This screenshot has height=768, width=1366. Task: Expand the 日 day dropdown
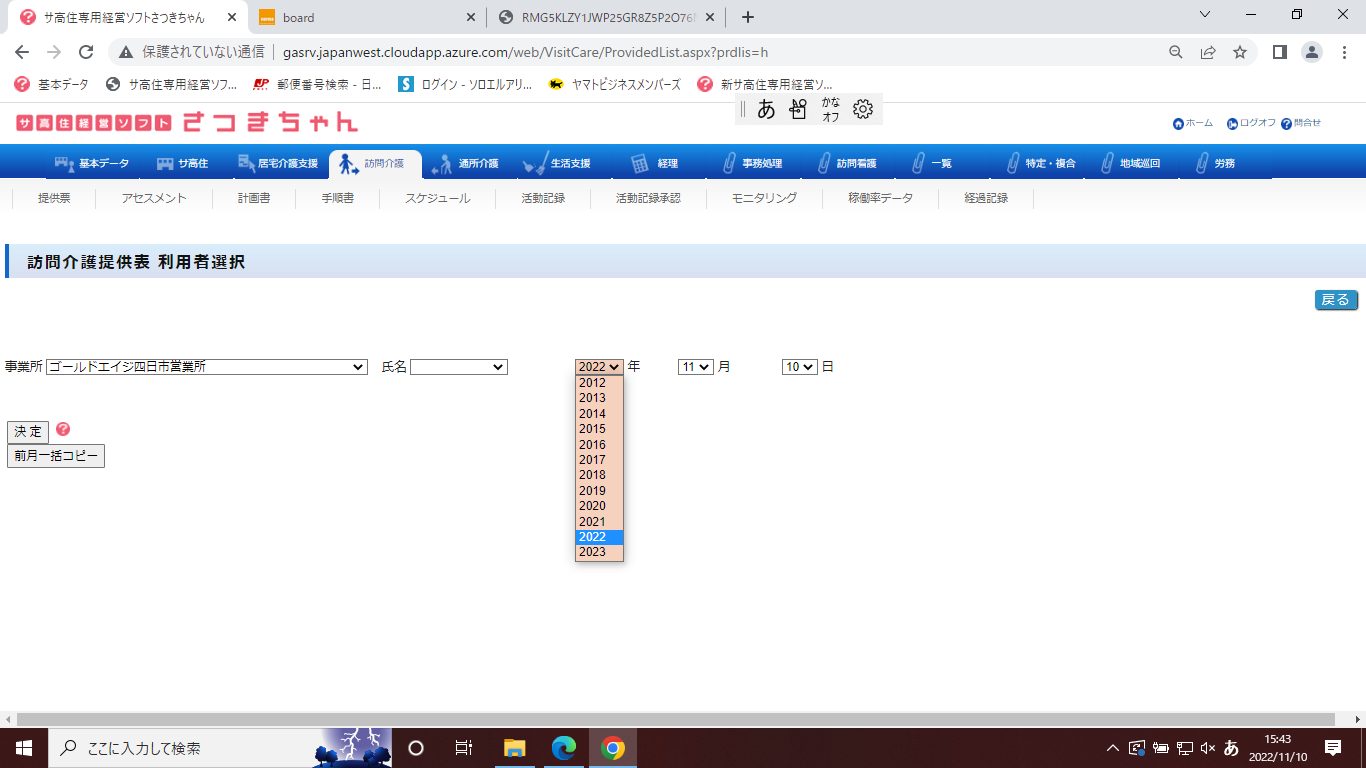pos(799,367)
